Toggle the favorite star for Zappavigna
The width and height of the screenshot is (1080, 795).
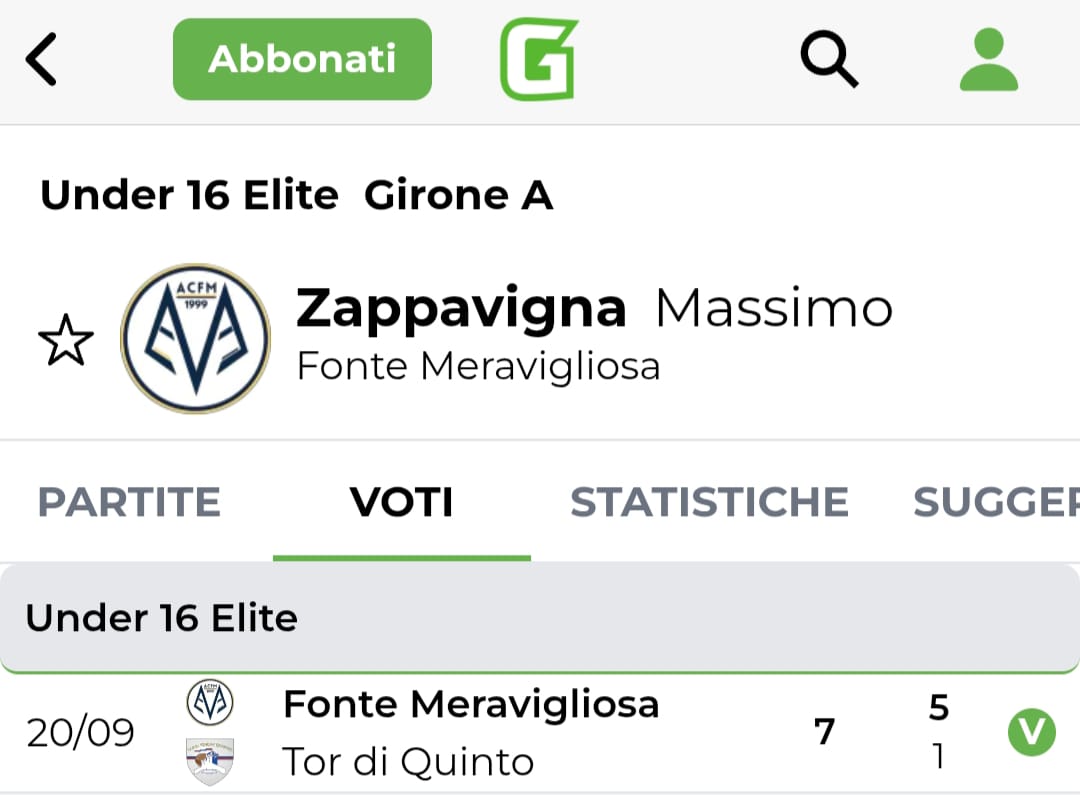(66, 341)
